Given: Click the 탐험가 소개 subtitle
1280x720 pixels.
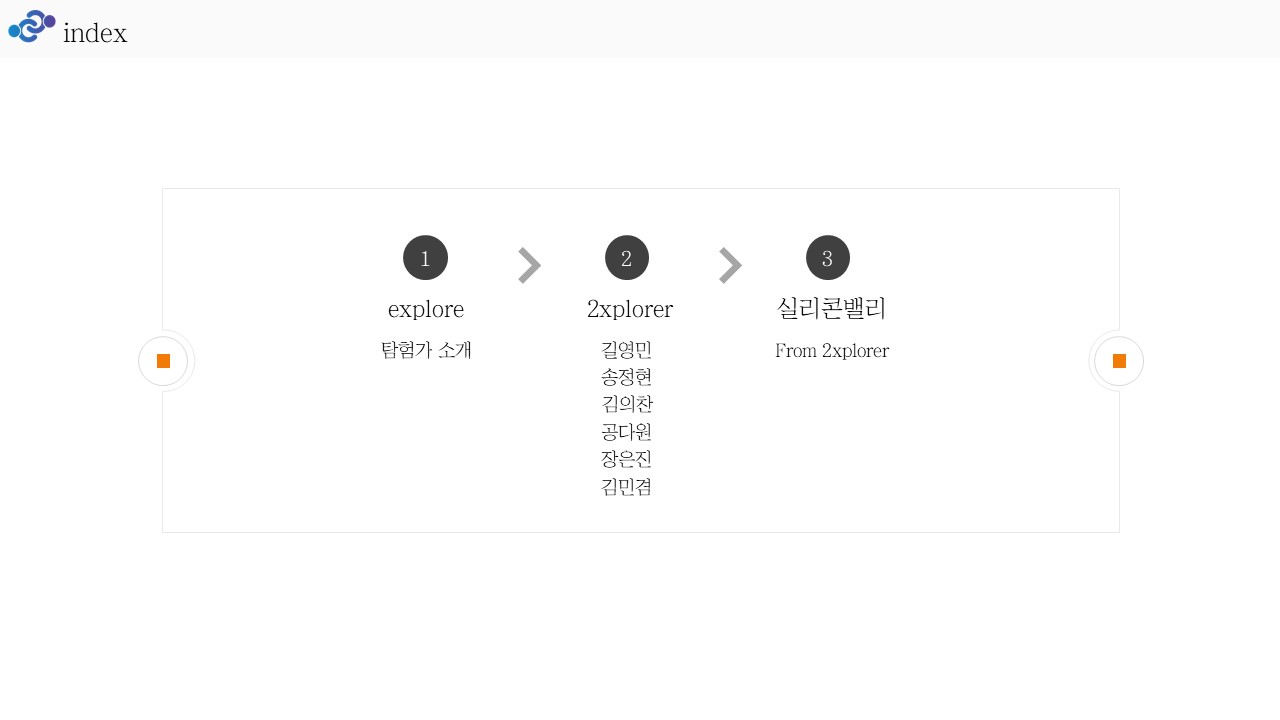Looking at the screenshot, I should (x=426, y=350).
